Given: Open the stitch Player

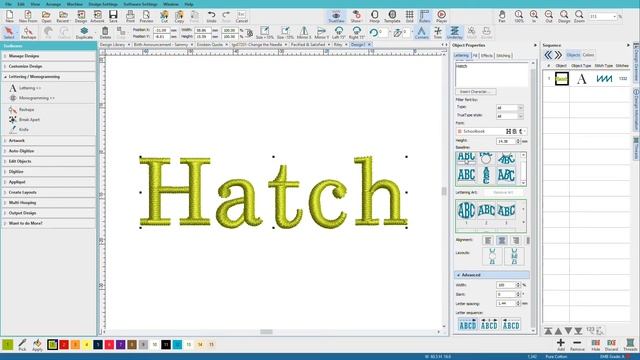Looking at the screenshot, I should tap(441, 16).
